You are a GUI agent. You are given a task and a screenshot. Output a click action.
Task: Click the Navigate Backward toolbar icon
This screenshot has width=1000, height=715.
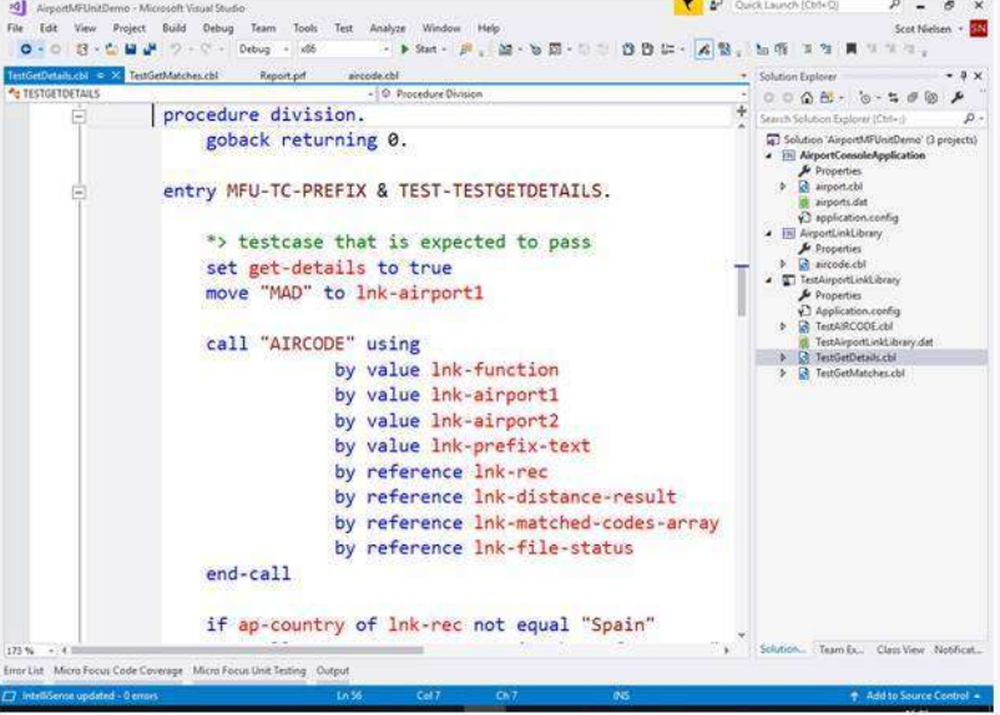click(26, 49)
